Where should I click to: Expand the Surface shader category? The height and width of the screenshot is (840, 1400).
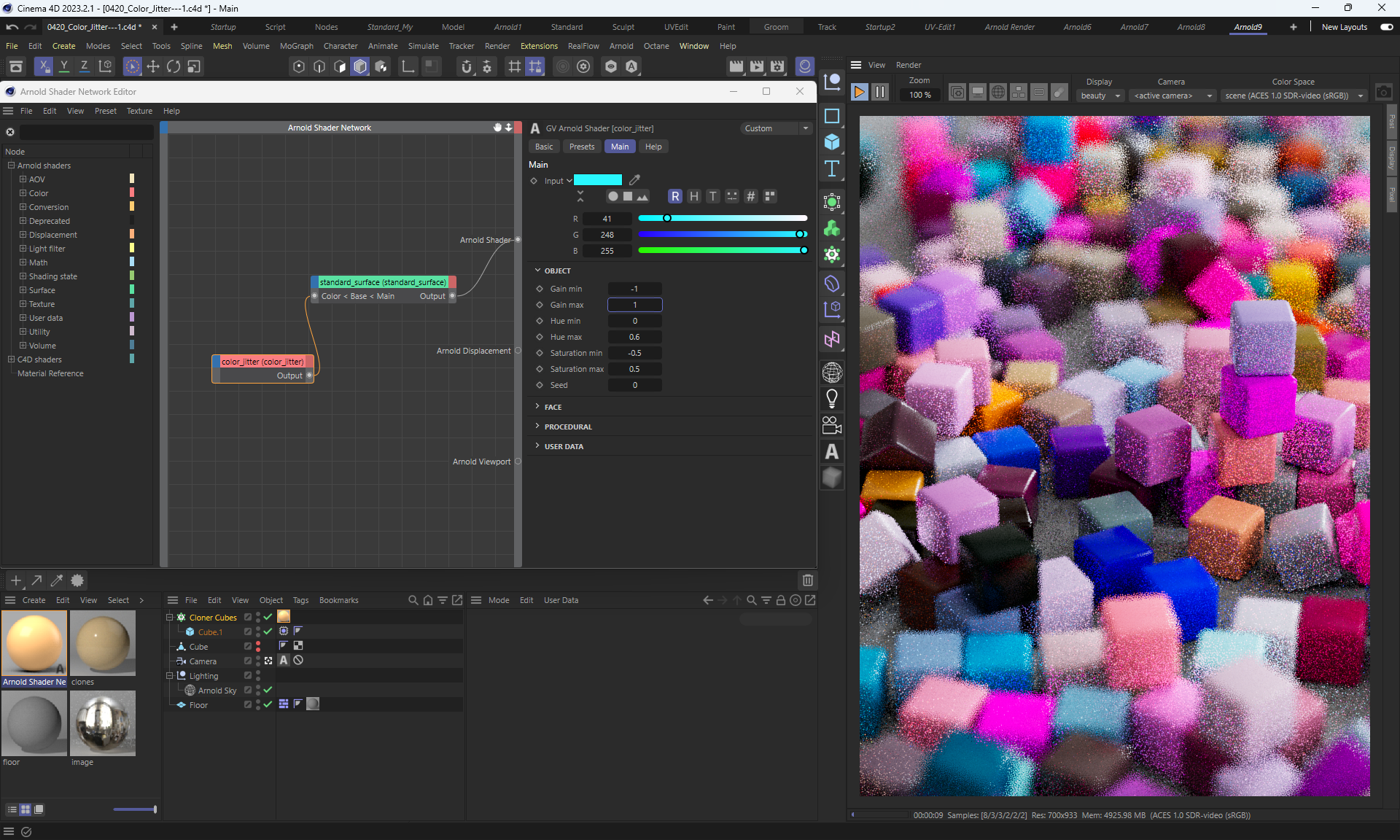pyautogui.click(x=23, y=290)
